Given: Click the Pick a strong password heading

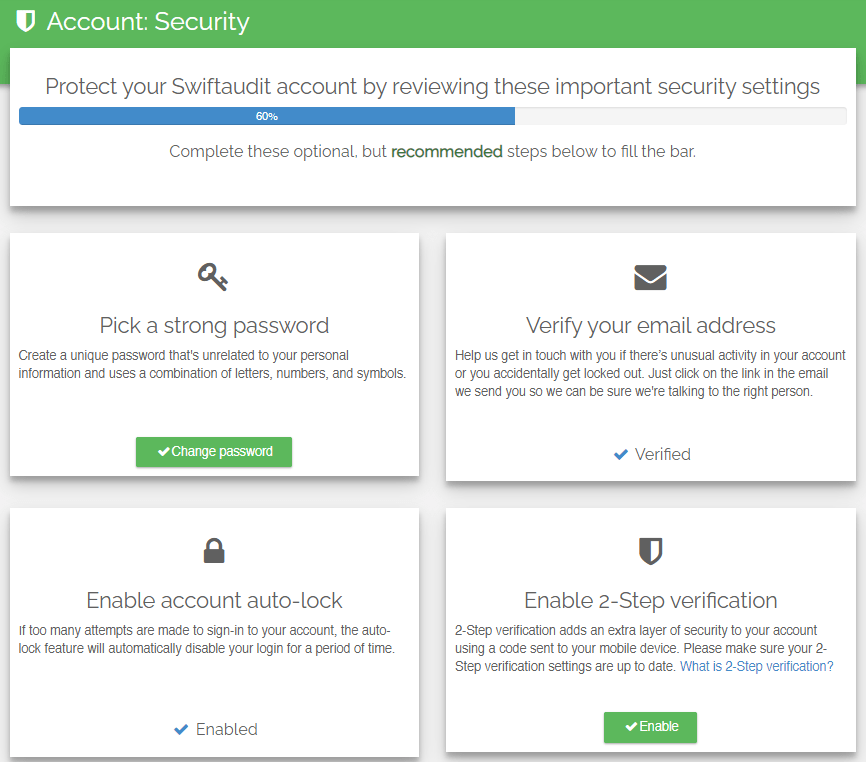Looking at the screenshot, I should (x=214, y=325).
